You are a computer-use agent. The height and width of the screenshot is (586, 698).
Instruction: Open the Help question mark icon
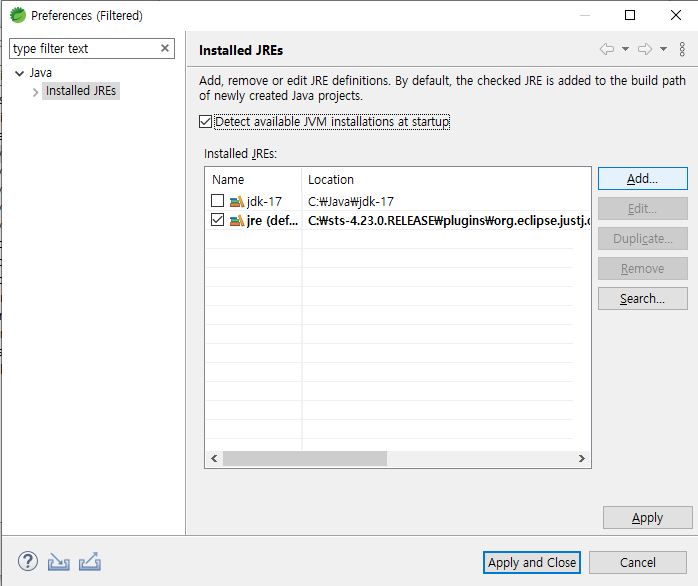point(28,562)
